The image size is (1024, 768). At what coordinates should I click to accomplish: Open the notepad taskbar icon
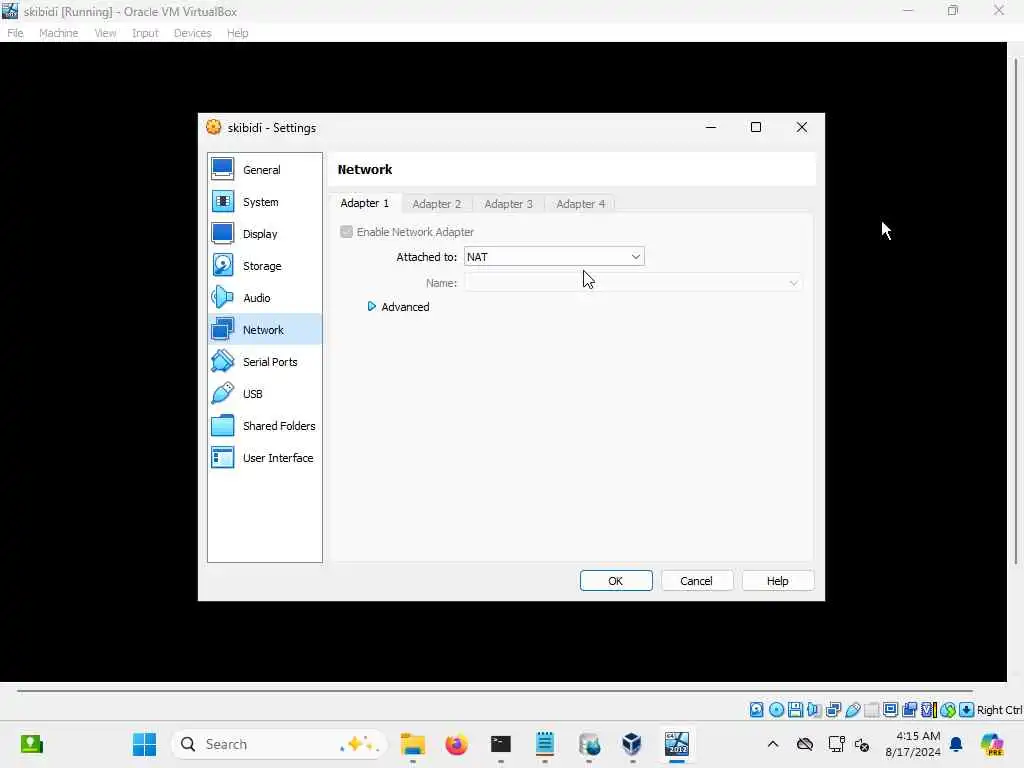point(545,744)
